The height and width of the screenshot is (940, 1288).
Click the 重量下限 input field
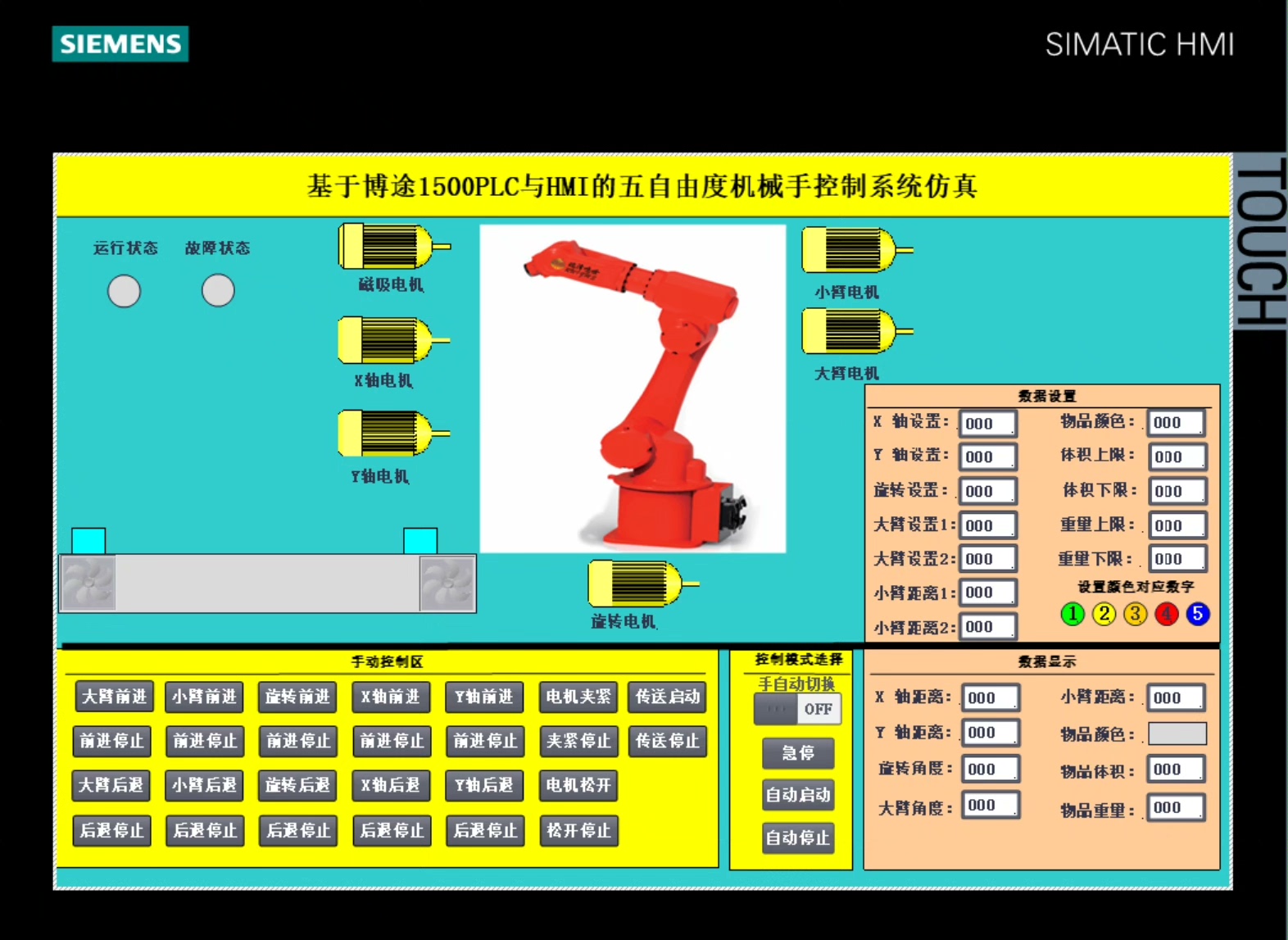click(x=1177, y=559)
